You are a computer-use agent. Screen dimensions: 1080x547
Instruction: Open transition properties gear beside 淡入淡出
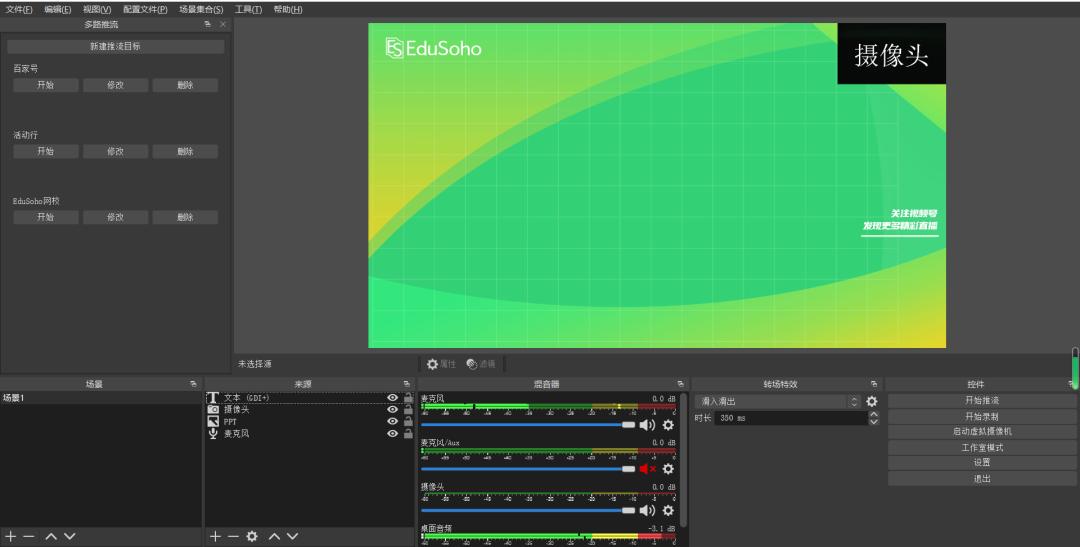coord(871,401)
